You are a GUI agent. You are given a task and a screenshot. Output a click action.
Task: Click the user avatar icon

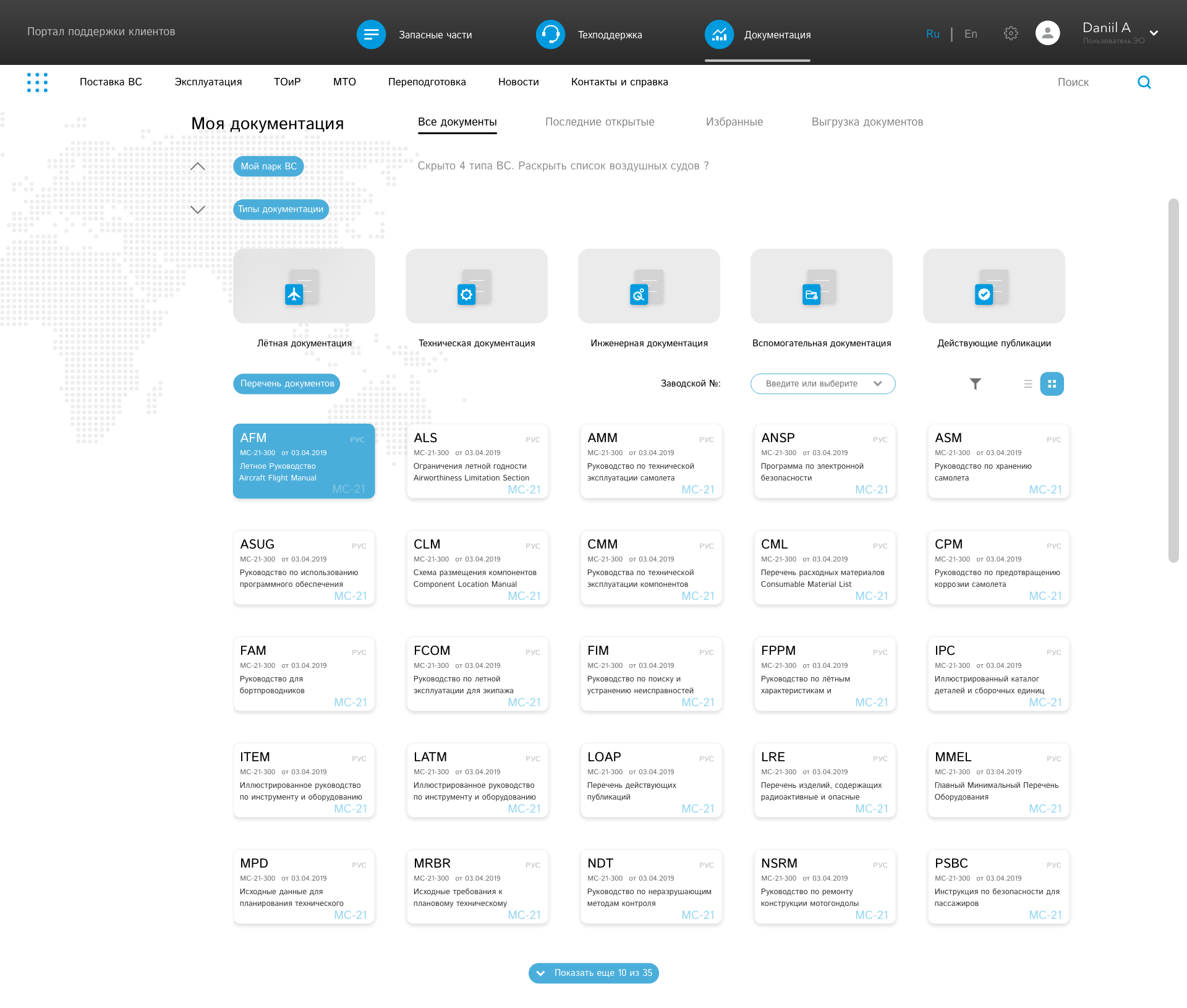point(1047,33)
